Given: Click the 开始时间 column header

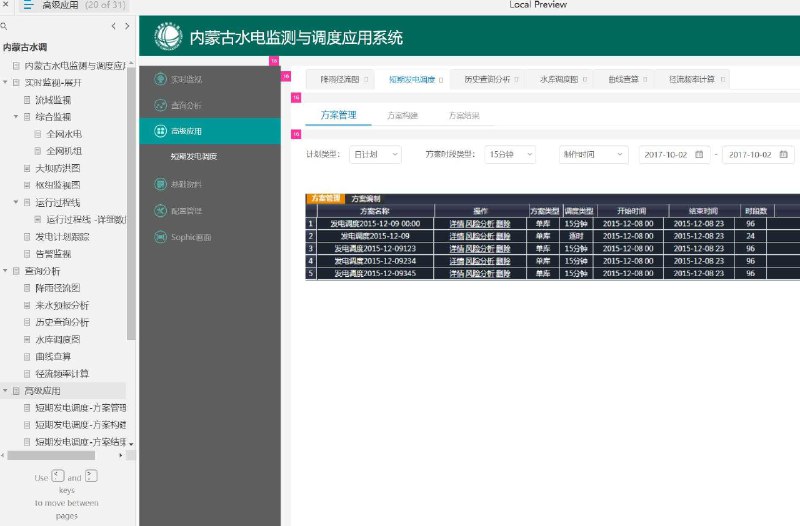Looking at the screenshot, I should point(631,211).
